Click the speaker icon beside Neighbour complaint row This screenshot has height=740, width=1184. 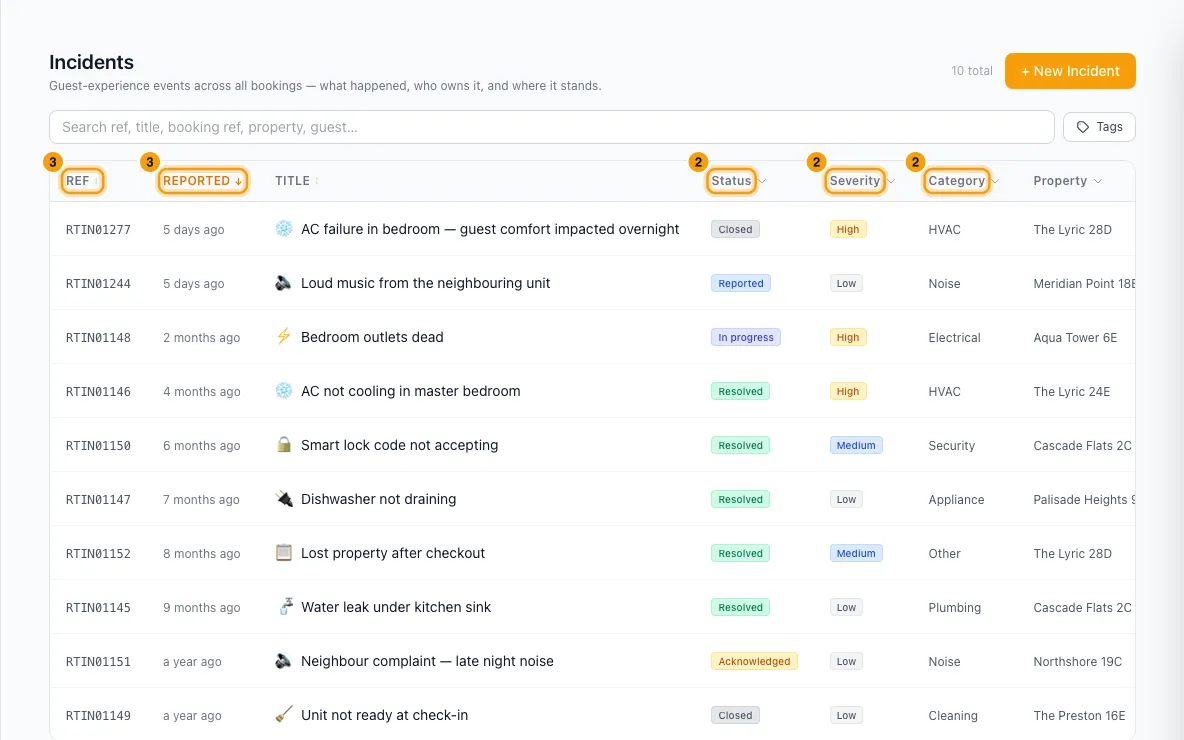coord(283,661)
